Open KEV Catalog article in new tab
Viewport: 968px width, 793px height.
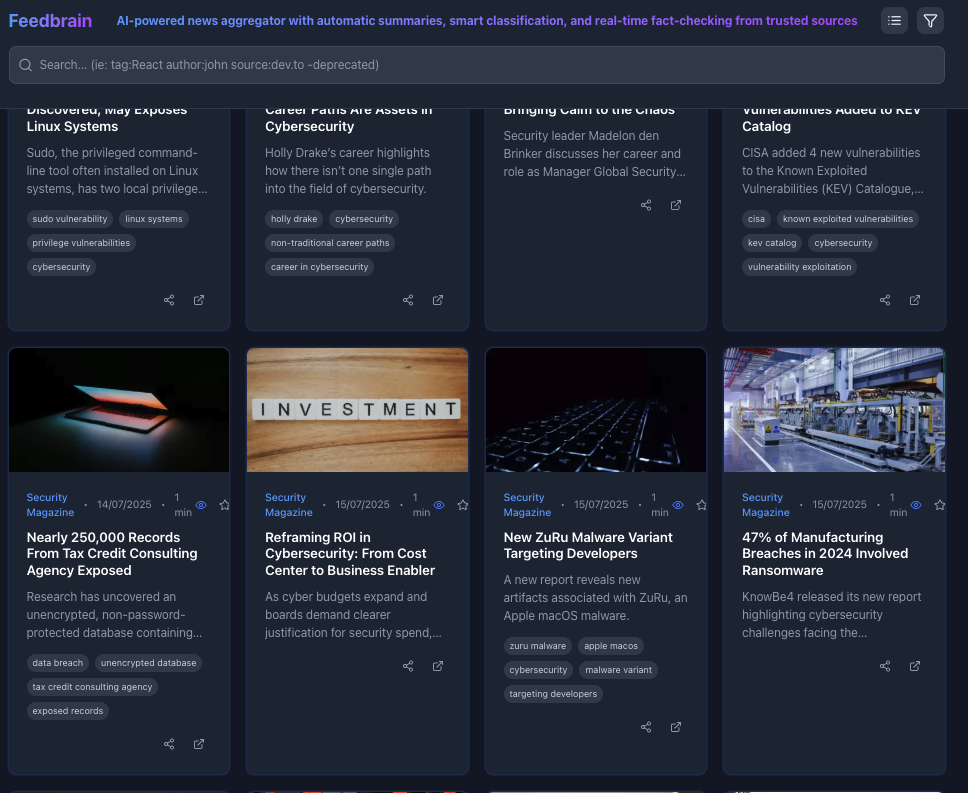pos(915,300)
